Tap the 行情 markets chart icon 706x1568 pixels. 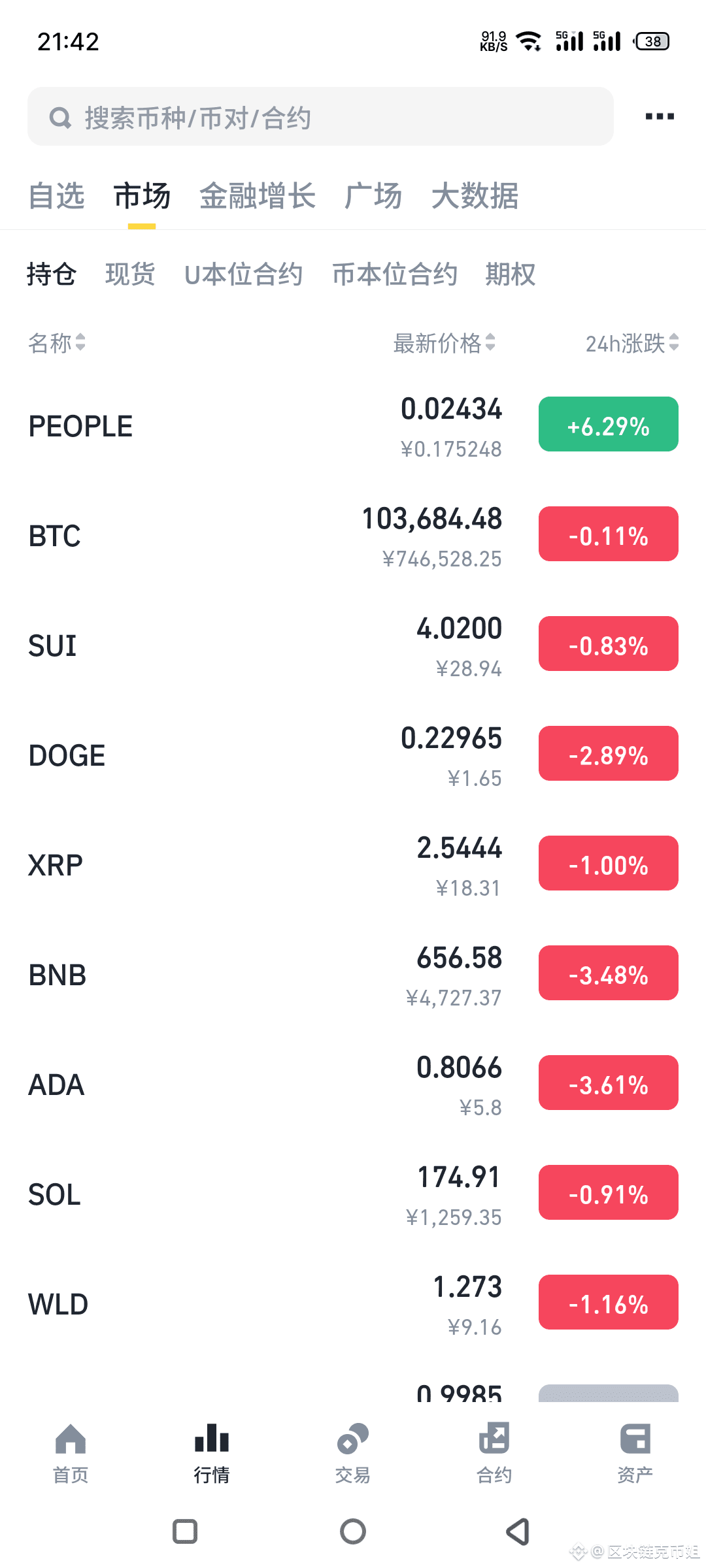tap(212, 1439)
